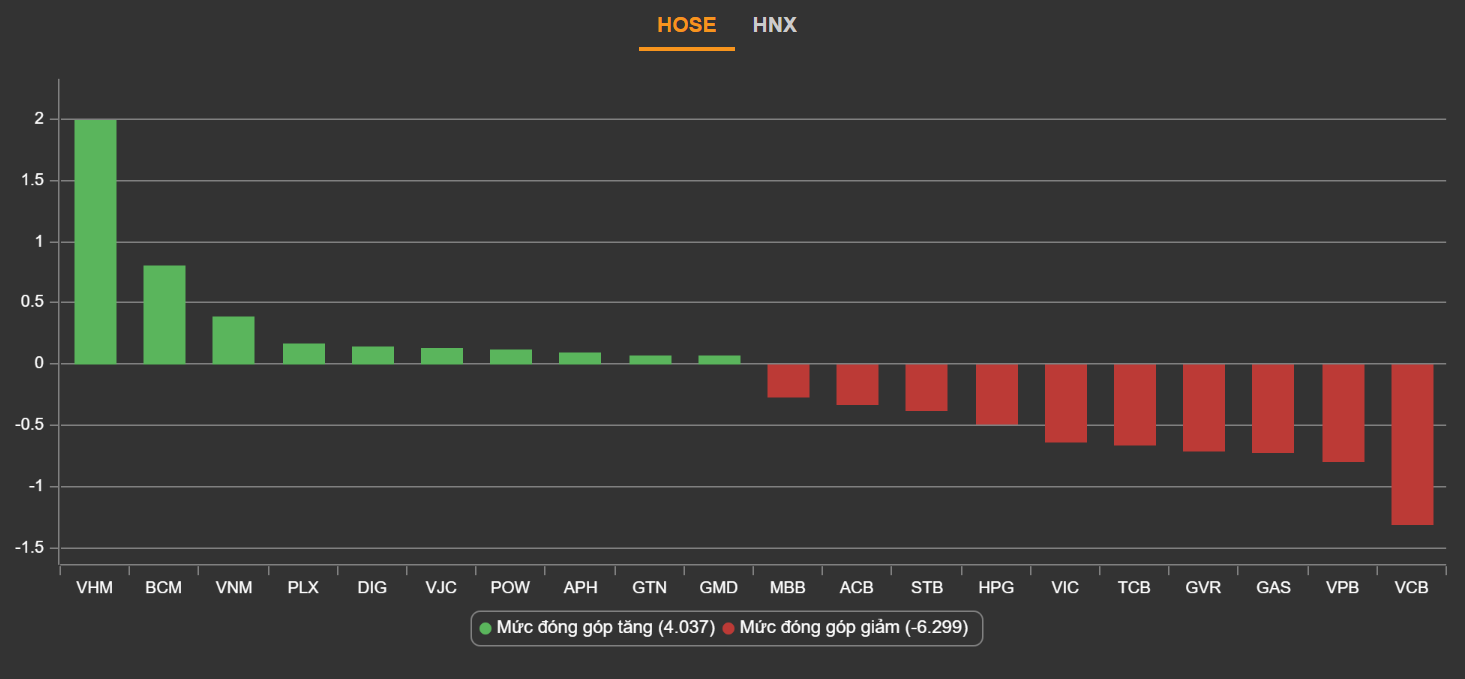Click the DIG x-axis label
The image size is (1465, 679).
pos(372,588)
